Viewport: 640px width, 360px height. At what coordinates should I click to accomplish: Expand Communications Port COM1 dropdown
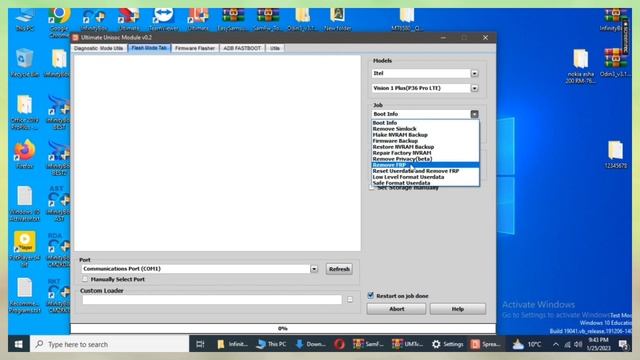pyautogui.click(x=314, y=269)
